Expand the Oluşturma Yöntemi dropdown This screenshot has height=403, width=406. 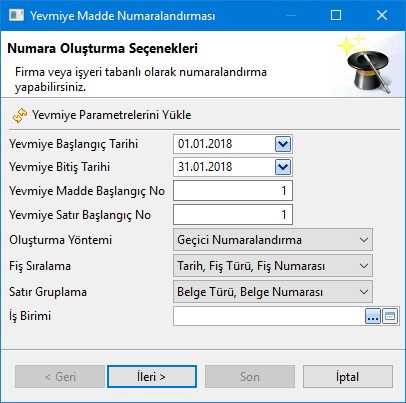(x=273, y=240)
